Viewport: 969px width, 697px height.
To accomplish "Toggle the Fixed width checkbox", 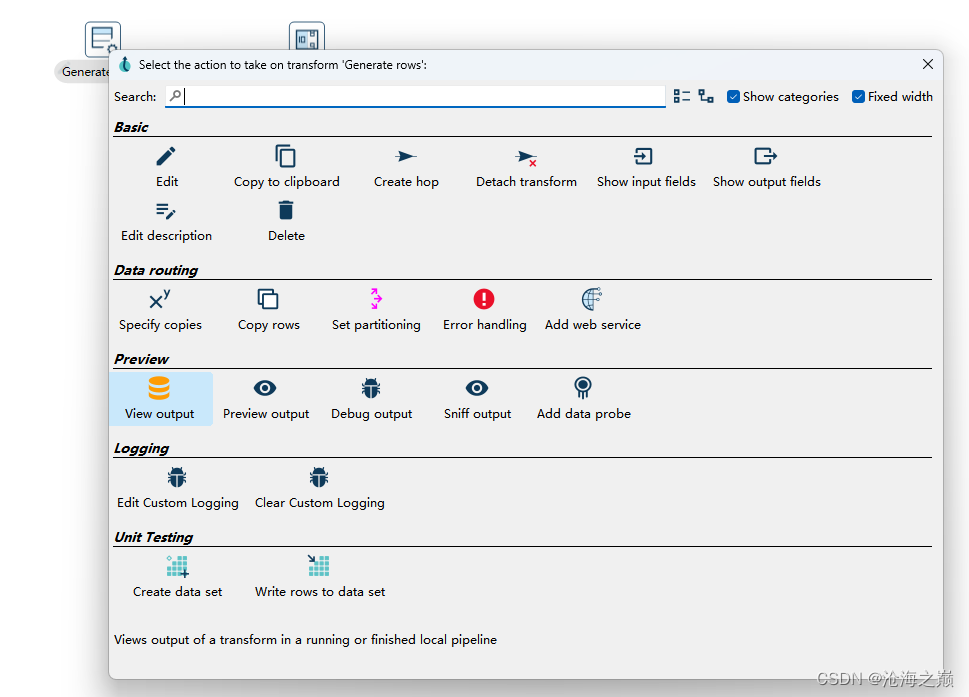I will (858, 97).
